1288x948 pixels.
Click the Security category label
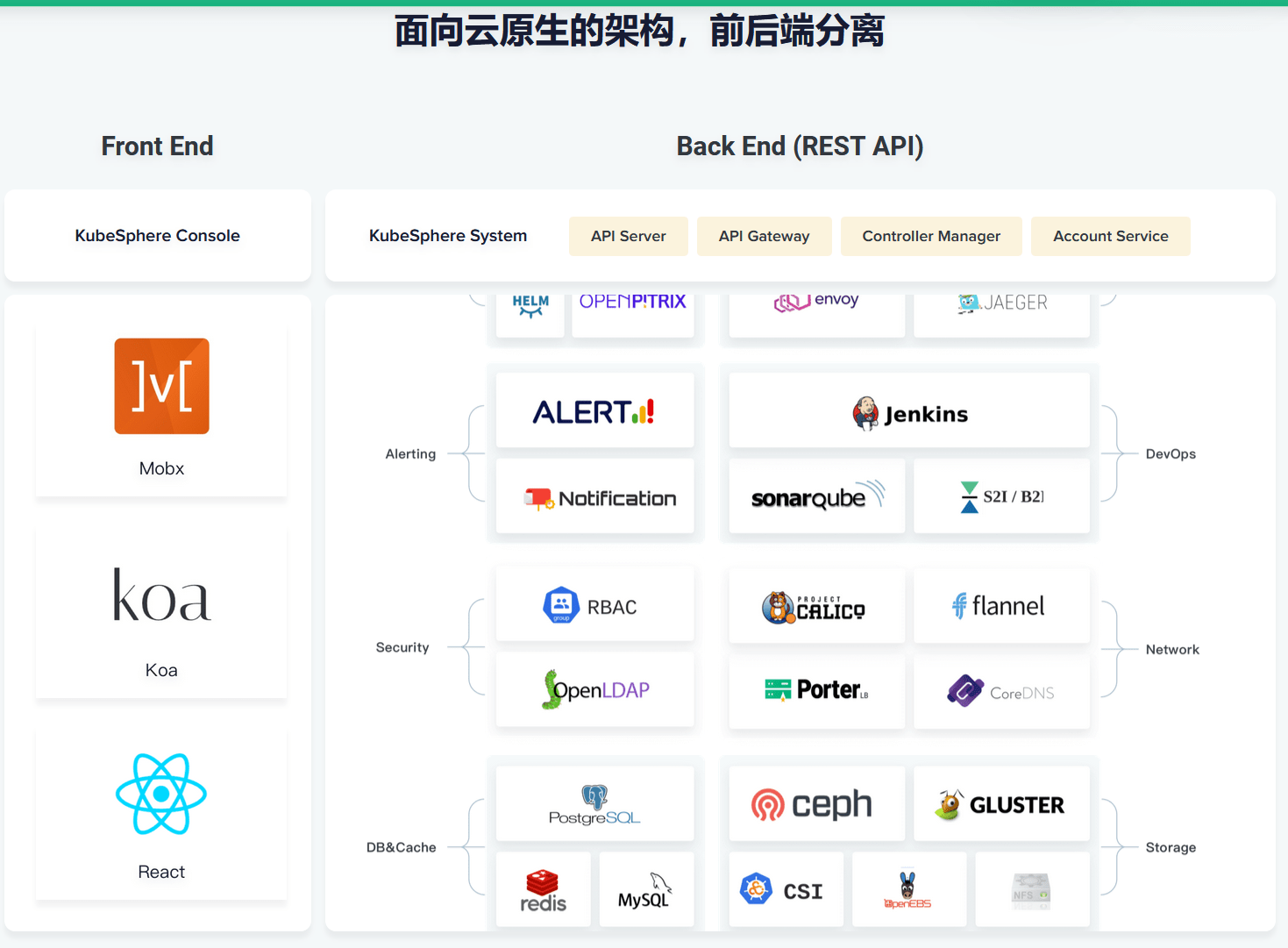click(402, 647)
